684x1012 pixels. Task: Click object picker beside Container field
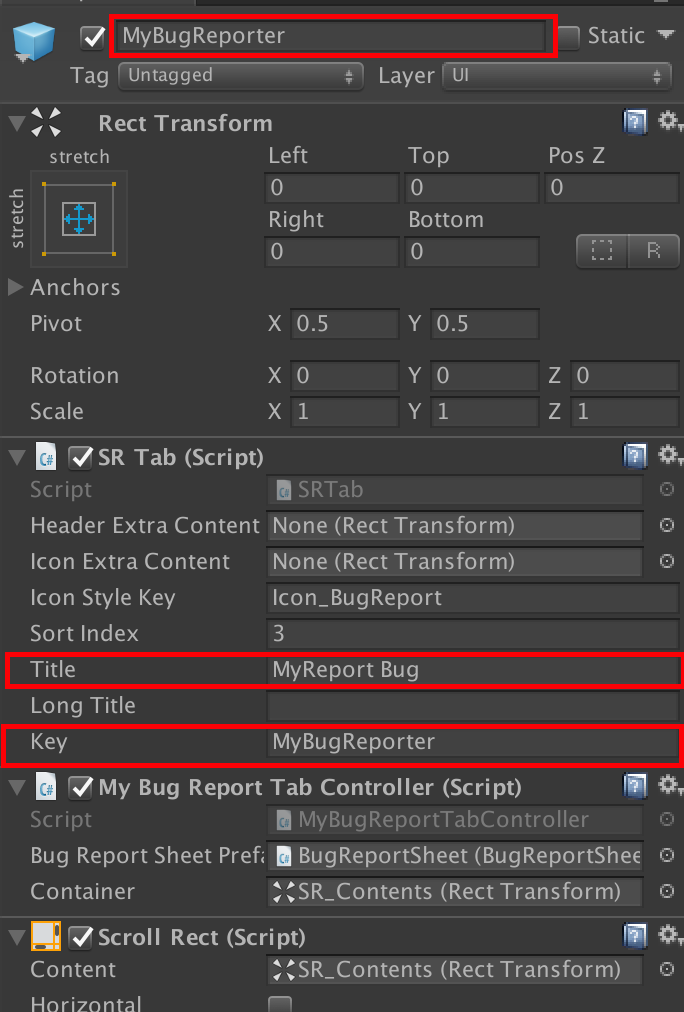tap(667, 891)
